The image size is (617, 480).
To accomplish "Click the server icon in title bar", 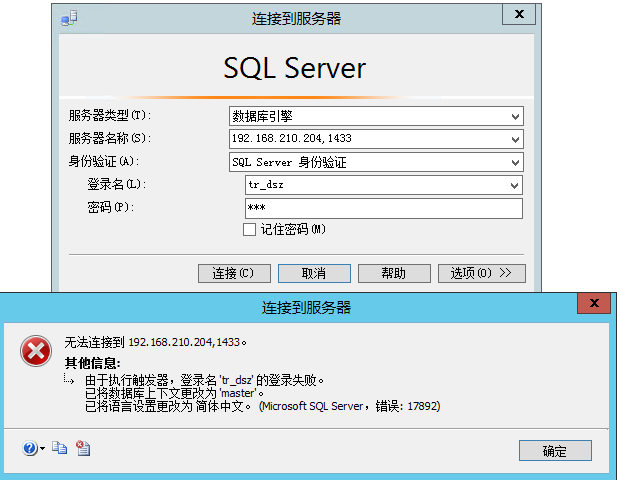I will tap(70, 18).
